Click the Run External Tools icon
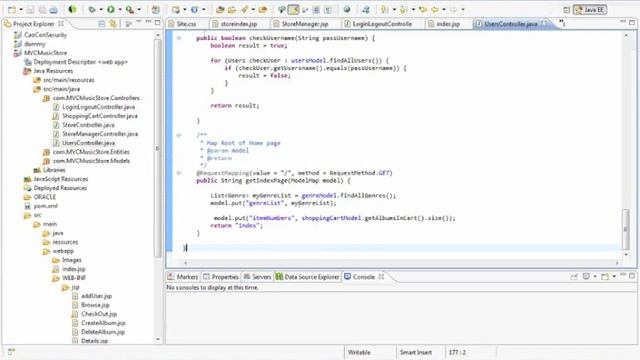 click(x=130, y=9)
